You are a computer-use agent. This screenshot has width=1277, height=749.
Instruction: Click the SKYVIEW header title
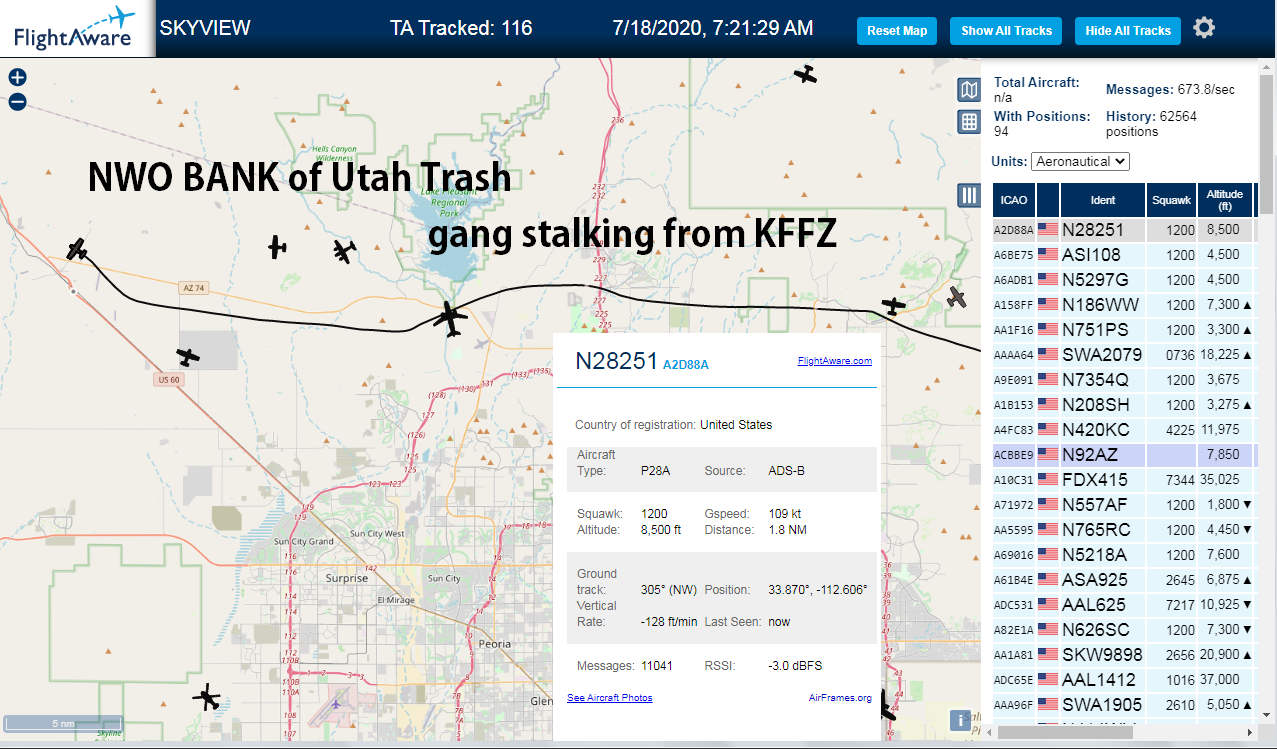[205, 28]
